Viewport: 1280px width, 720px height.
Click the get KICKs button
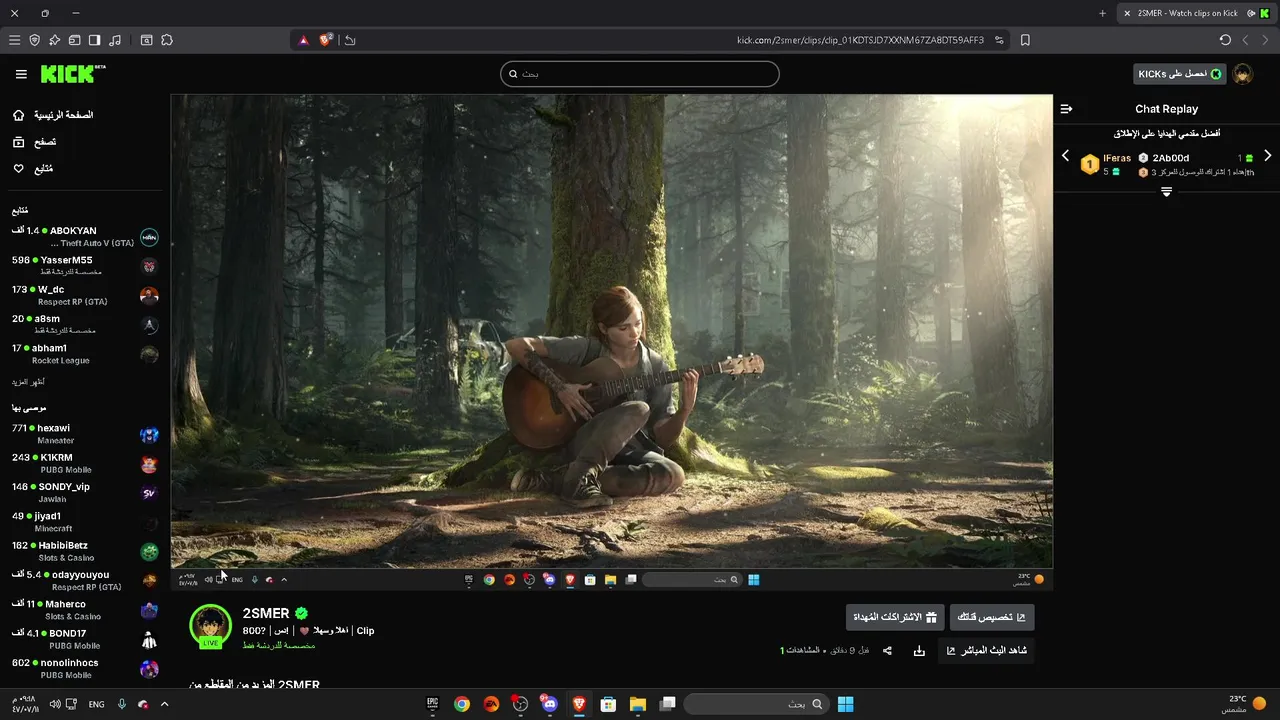click(x=1180, y=74)
